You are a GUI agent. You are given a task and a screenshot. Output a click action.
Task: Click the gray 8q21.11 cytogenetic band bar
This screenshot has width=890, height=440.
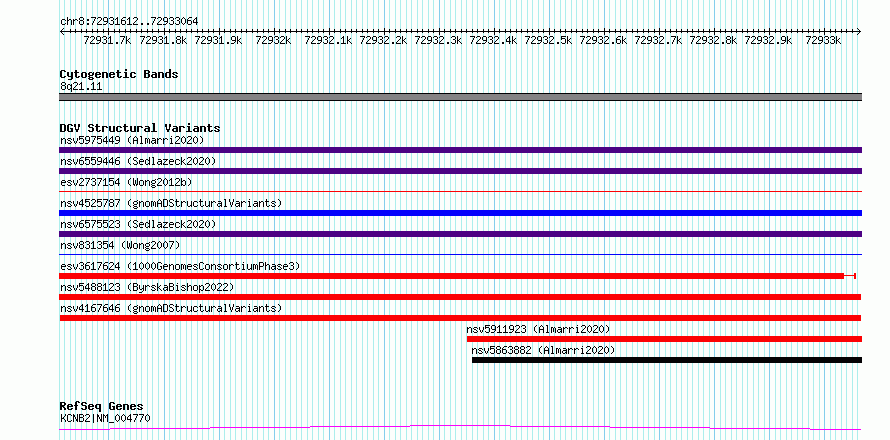coord(460,97)
